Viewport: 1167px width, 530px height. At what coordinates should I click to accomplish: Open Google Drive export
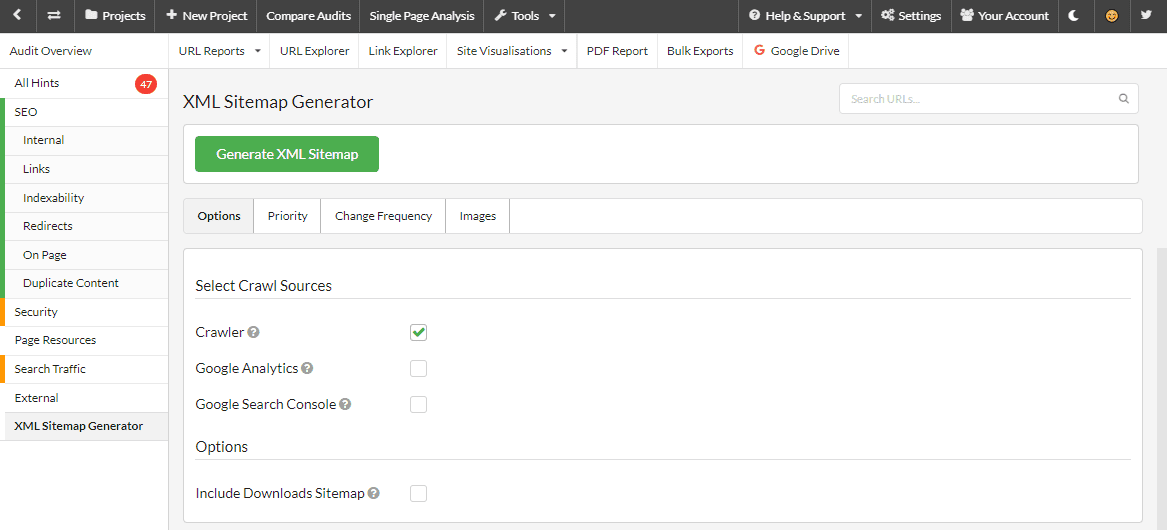click(796, 51)
